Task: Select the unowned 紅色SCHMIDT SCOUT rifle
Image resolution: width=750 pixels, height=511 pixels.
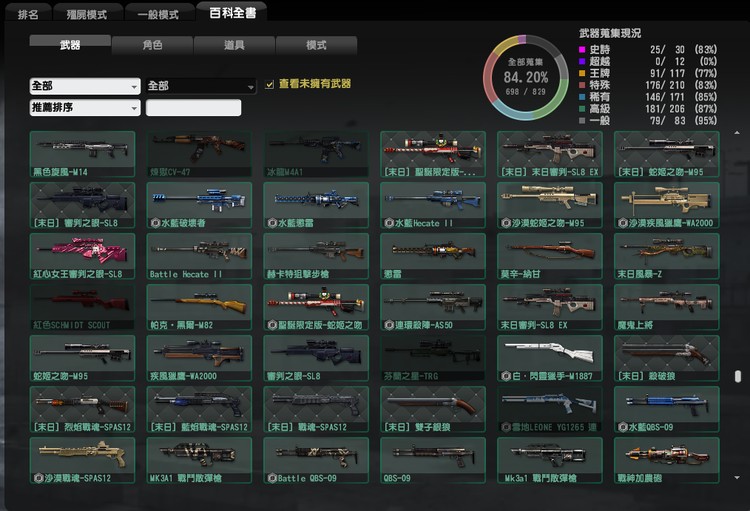Action: 82,307
